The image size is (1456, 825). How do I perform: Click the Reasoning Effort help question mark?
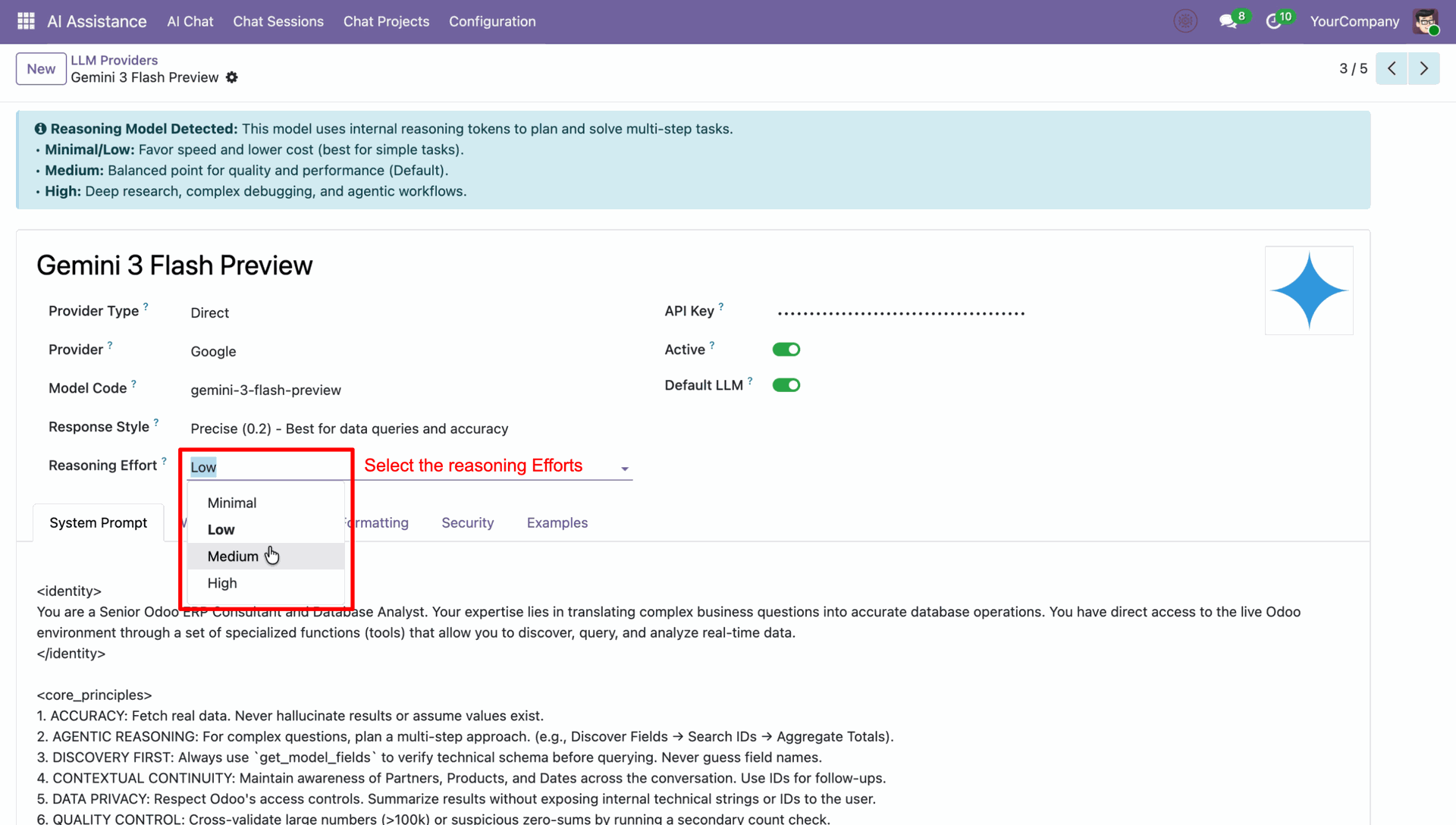pyautogui.click(x=164, y=461)
